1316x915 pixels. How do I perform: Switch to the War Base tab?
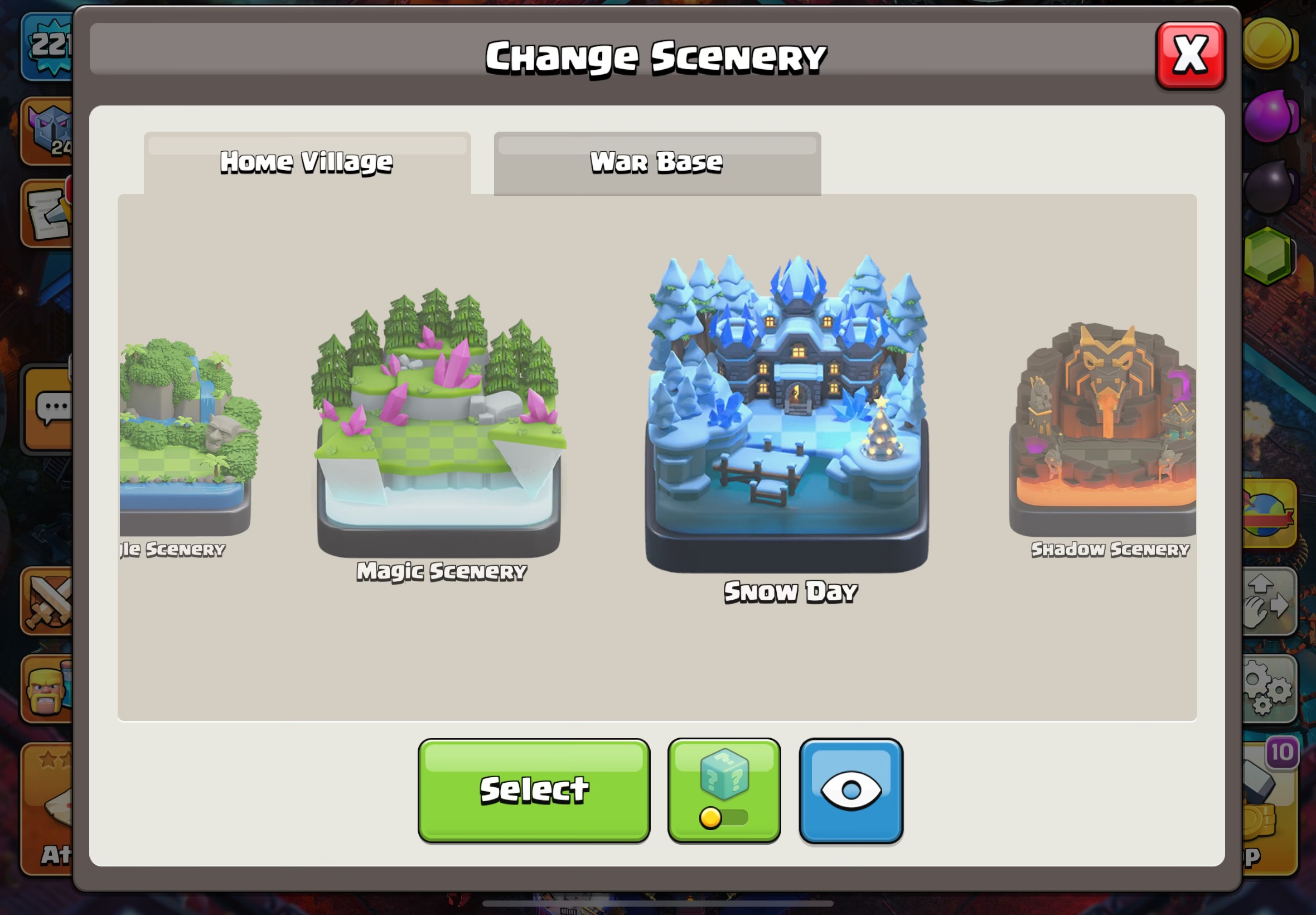click(657, 163)
